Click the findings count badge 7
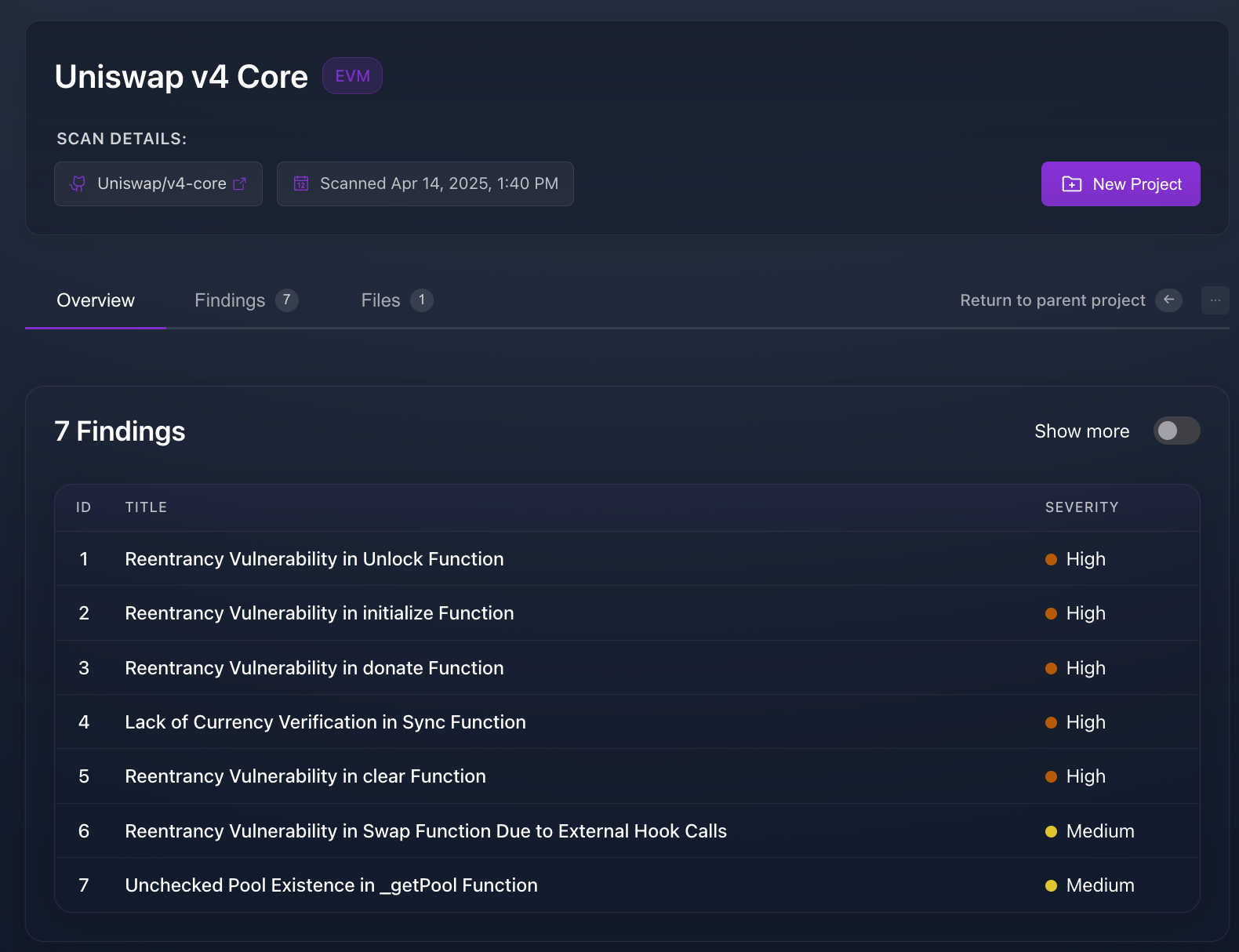1239x952 pixels. pyautogui.click(x=287, y=300)
